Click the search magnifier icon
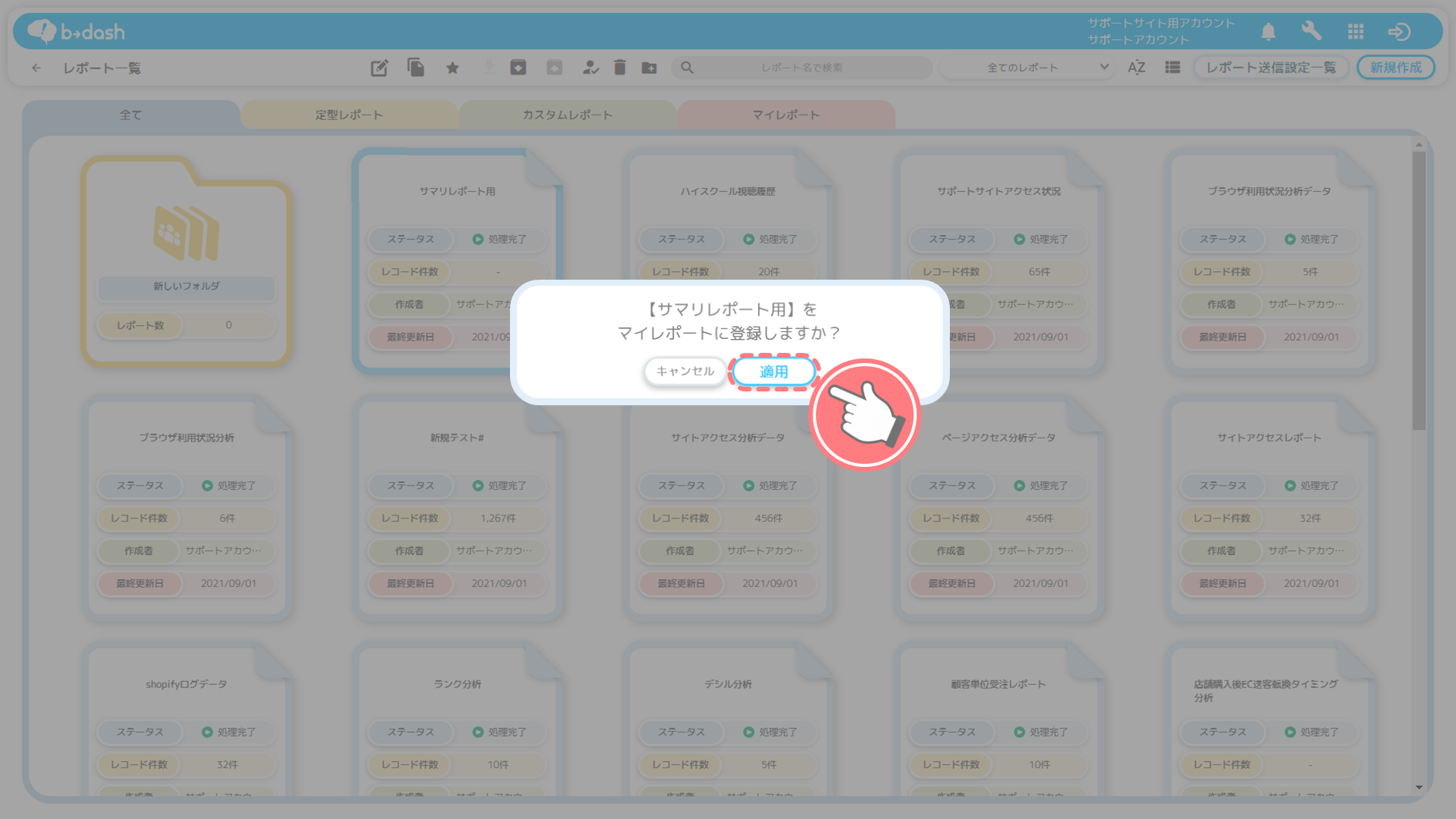This screenshot has width=1456, height=819. coord(687,68)
